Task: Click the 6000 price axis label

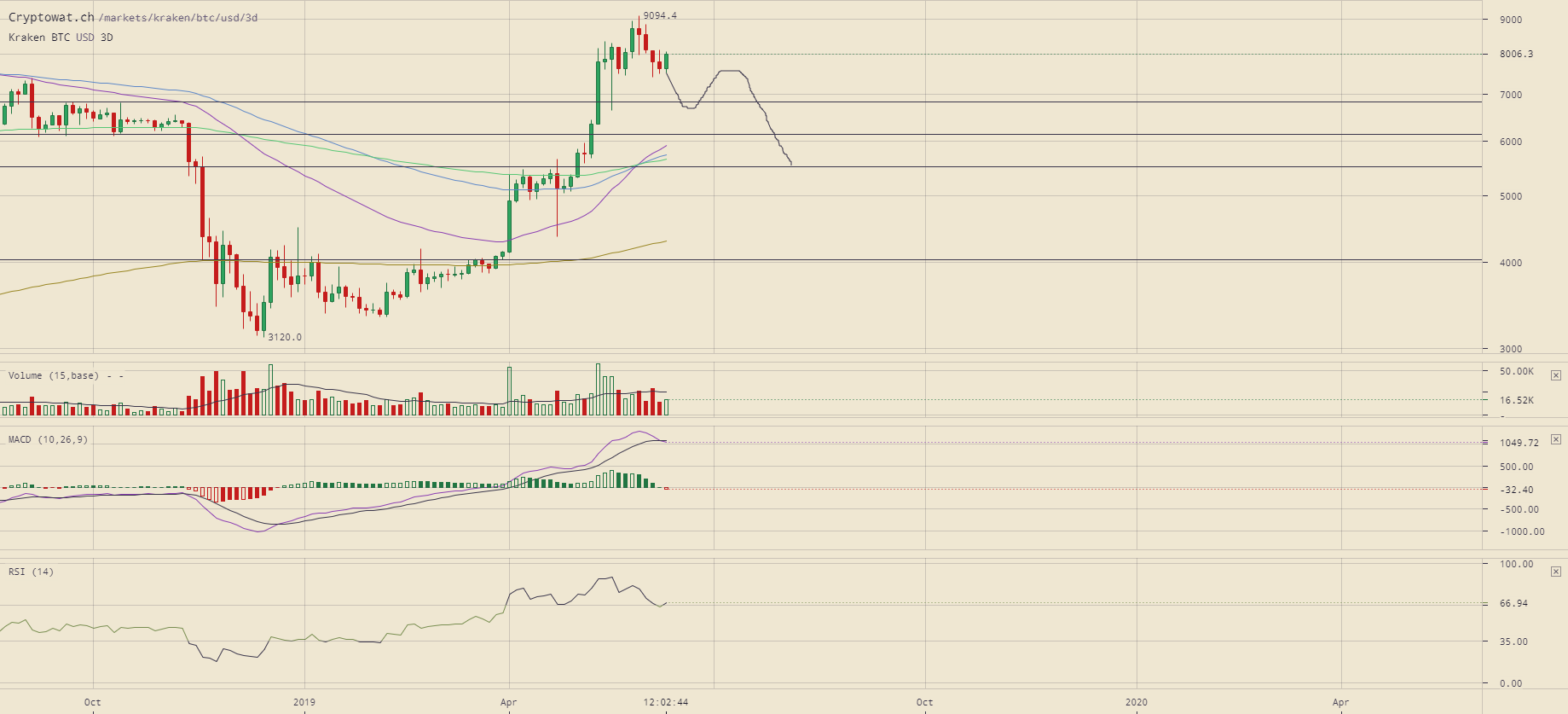Action: click(1511, 142)
